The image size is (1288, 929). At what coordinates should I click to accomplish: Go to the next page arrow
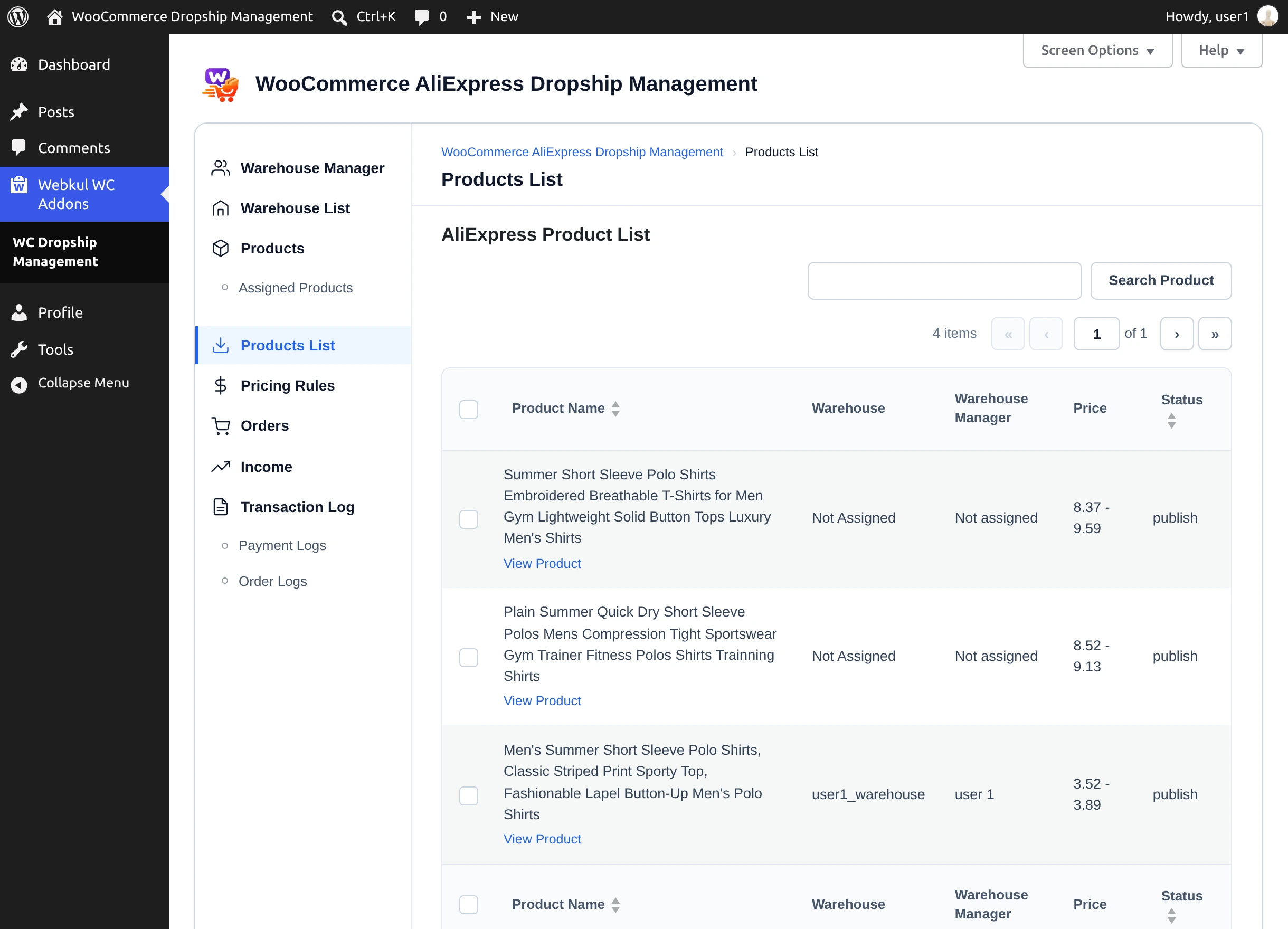[x=1177, y=334]
